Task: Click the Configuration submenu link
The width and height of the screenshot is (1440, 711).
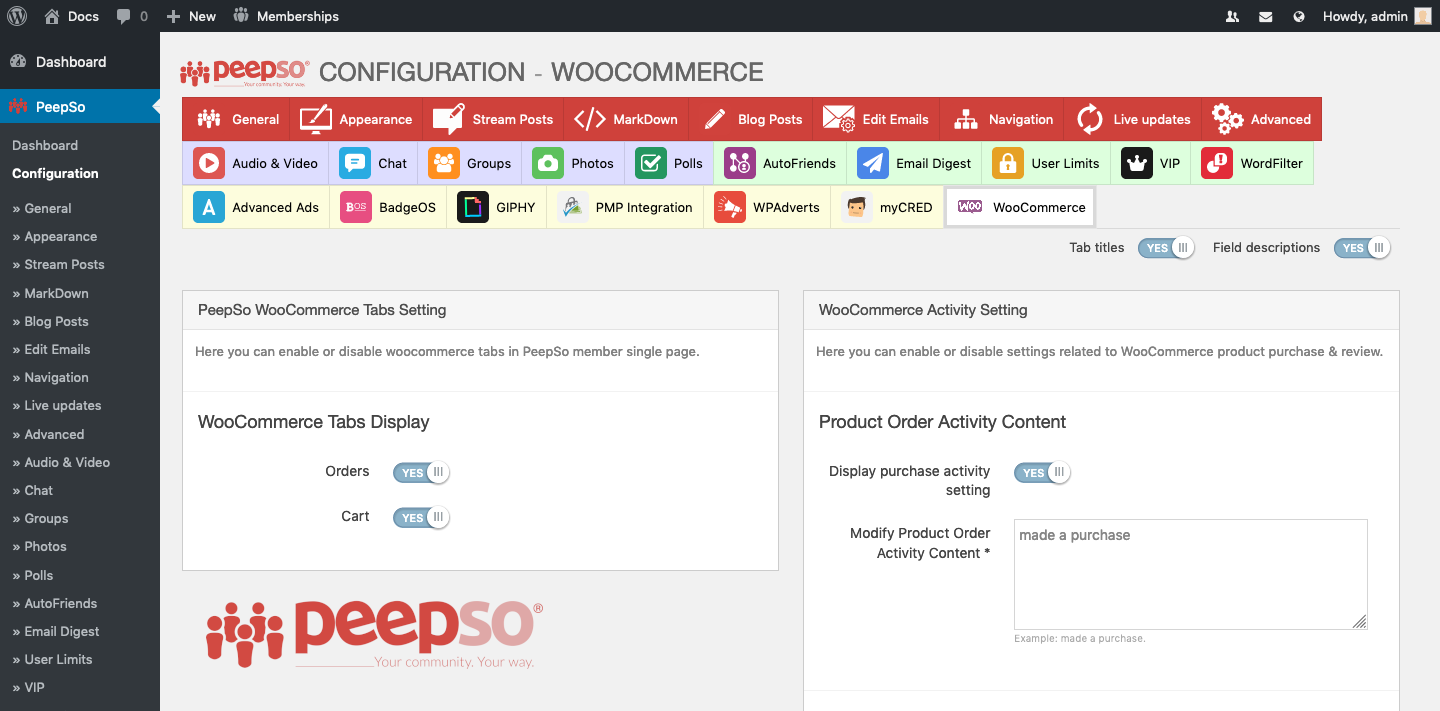Action: (55, 173)
